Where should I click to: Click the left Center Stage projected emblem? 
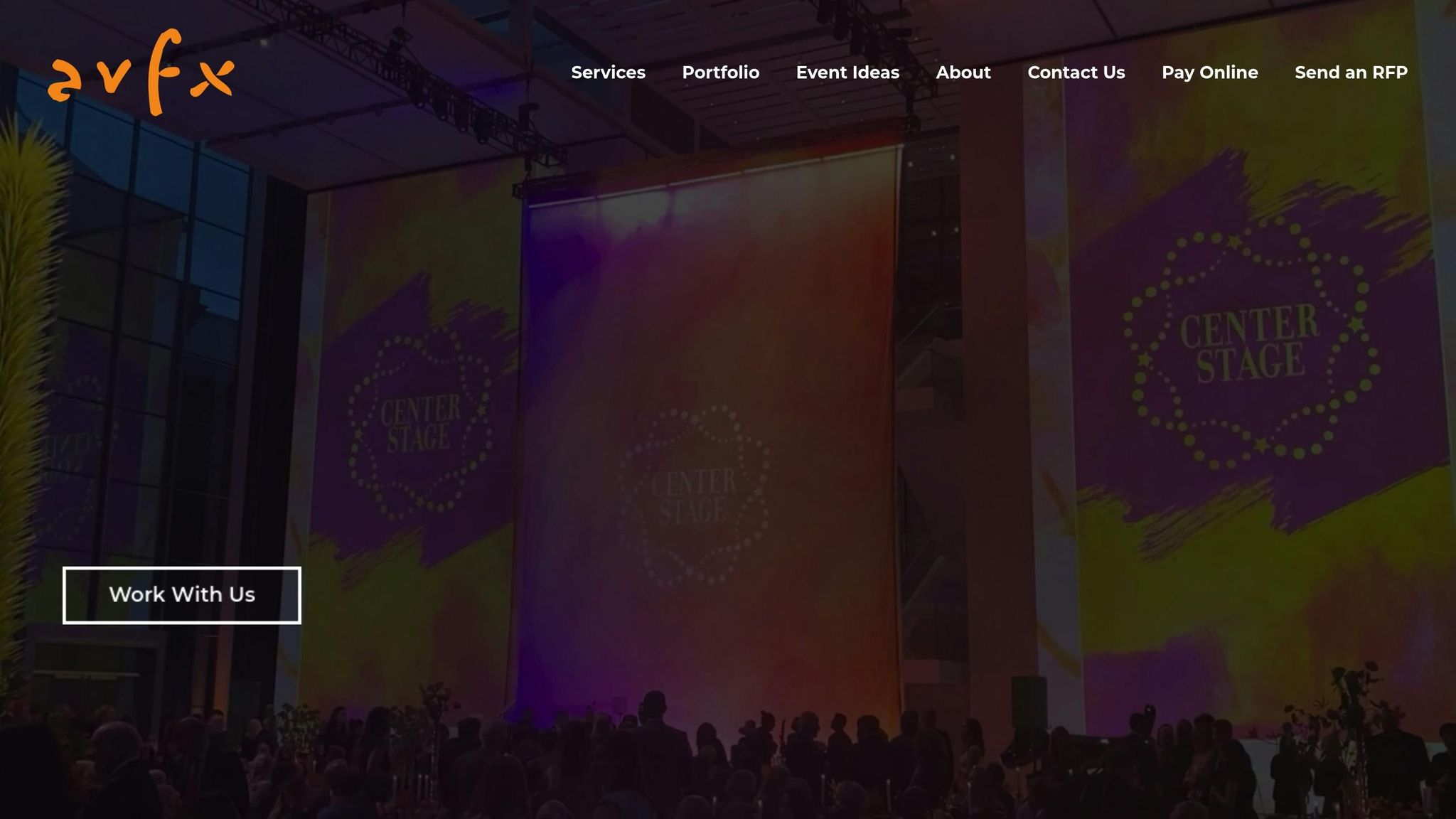pyautogui.click(x=419, y=424)
